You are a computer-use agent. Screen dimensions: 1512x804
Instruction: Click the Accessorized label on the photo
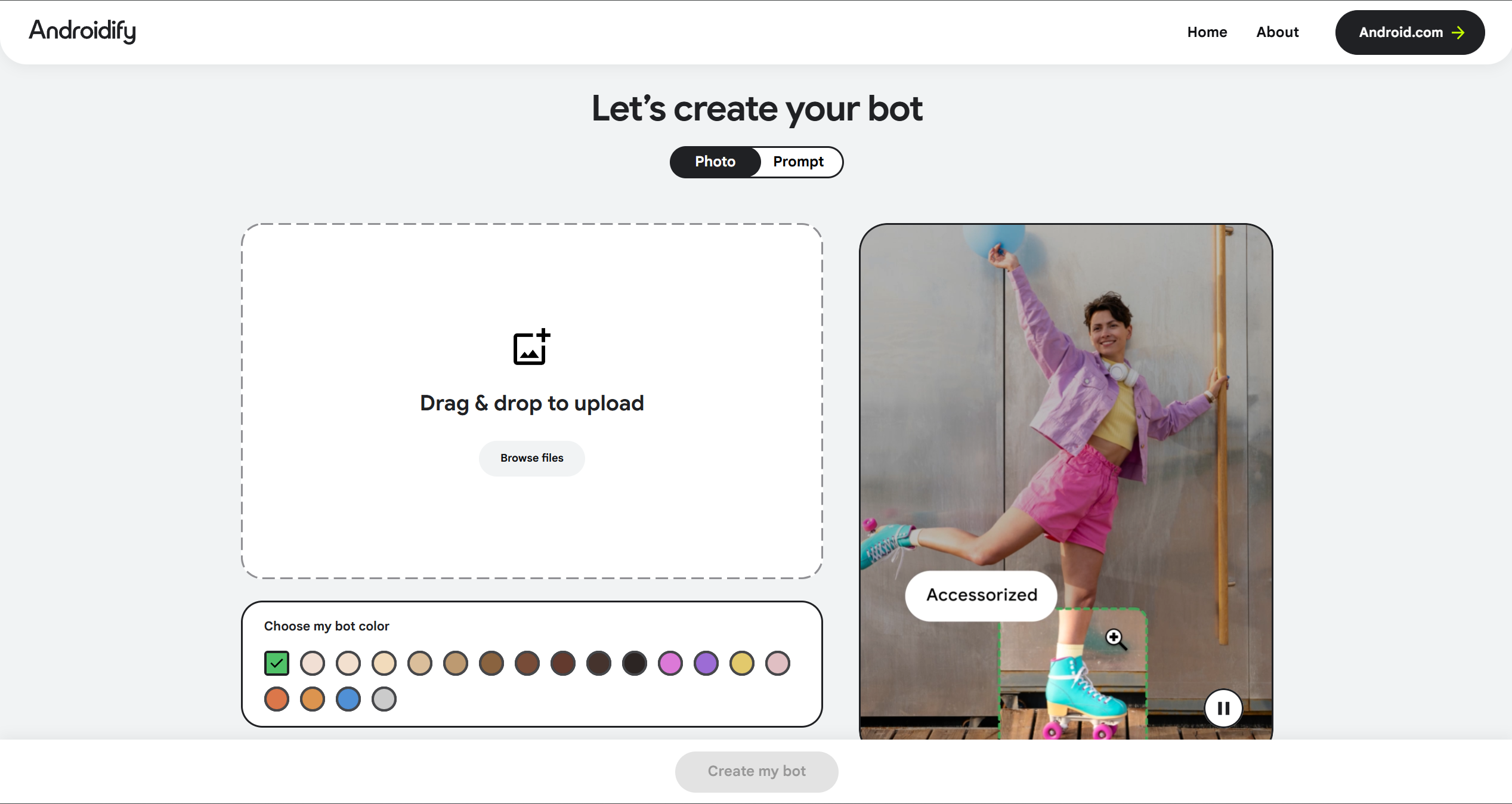click(981, 595)
